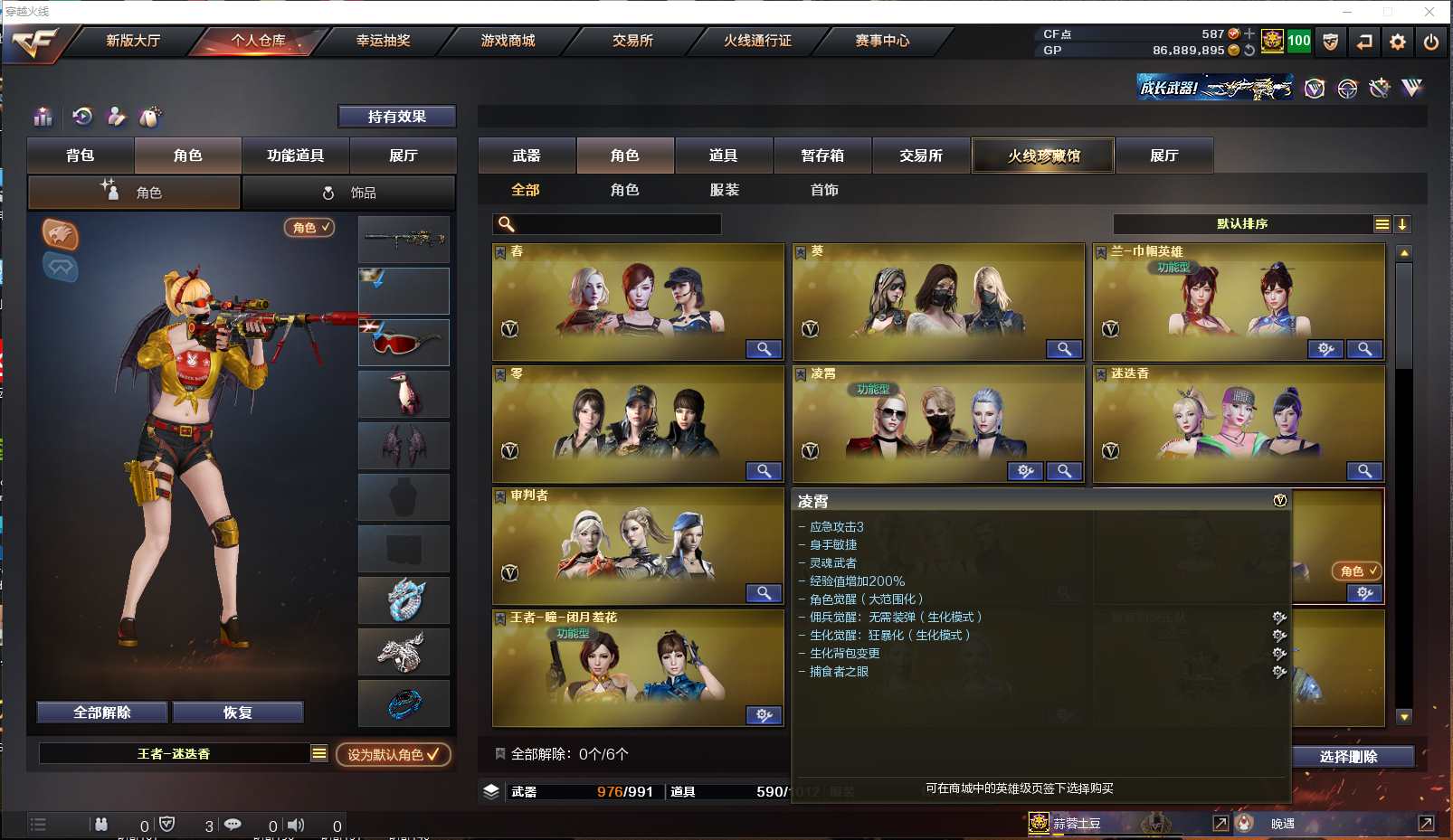Toggle bookmark flag on 零 character card
Viewport: 1453px width, 840px height.
(500, 373)
